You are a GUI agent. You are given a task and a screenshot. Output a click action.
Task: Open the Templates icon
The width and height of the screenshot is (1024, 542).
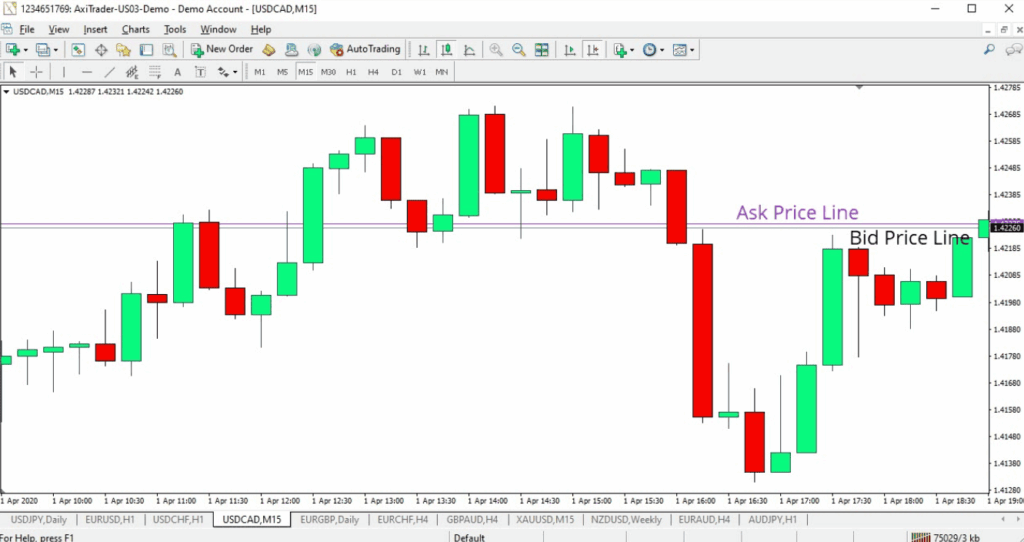[x=680, y=50]
